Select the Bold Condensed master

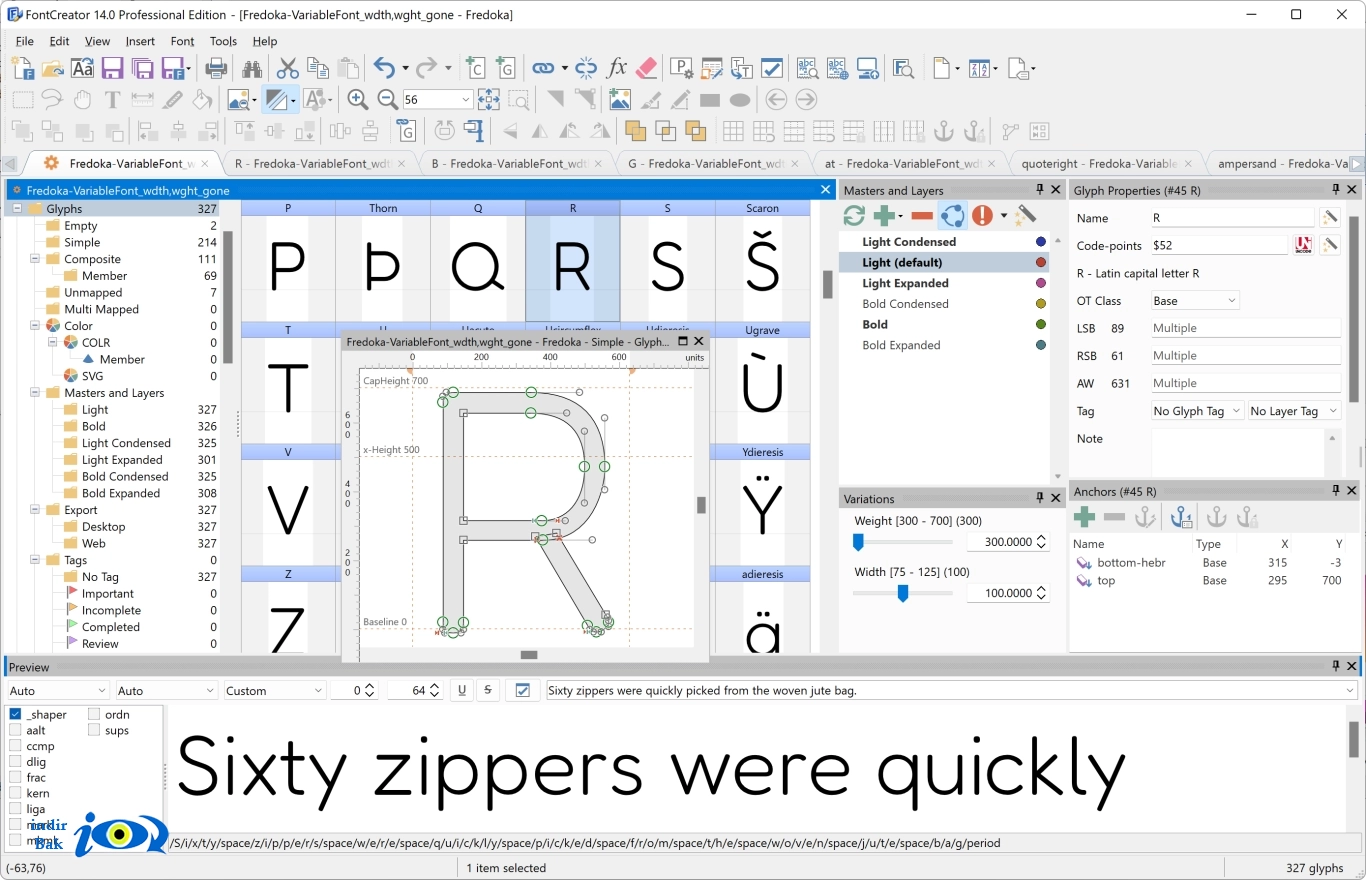[905, 304]
